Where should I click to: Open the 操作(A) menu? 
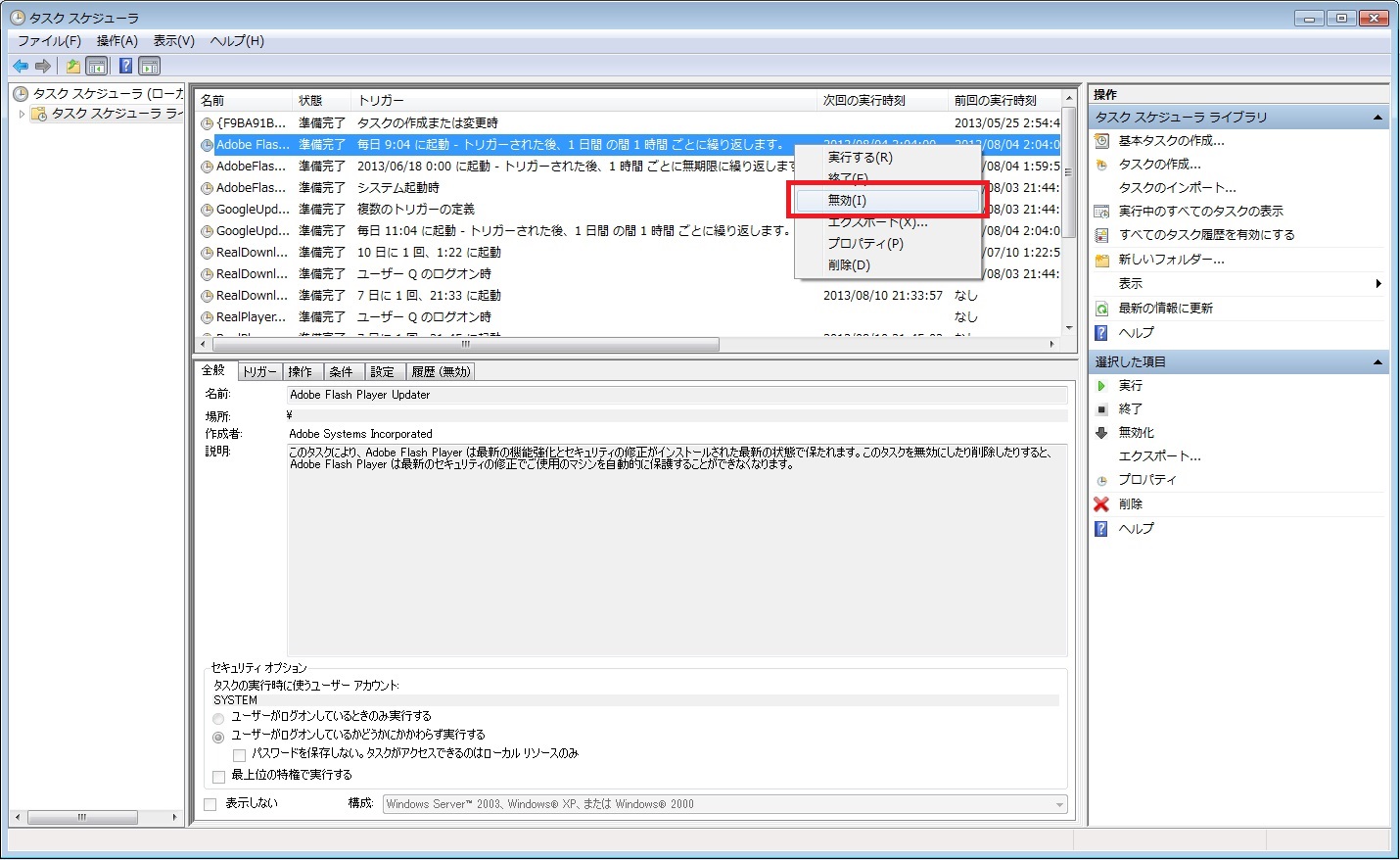point(117,41)
